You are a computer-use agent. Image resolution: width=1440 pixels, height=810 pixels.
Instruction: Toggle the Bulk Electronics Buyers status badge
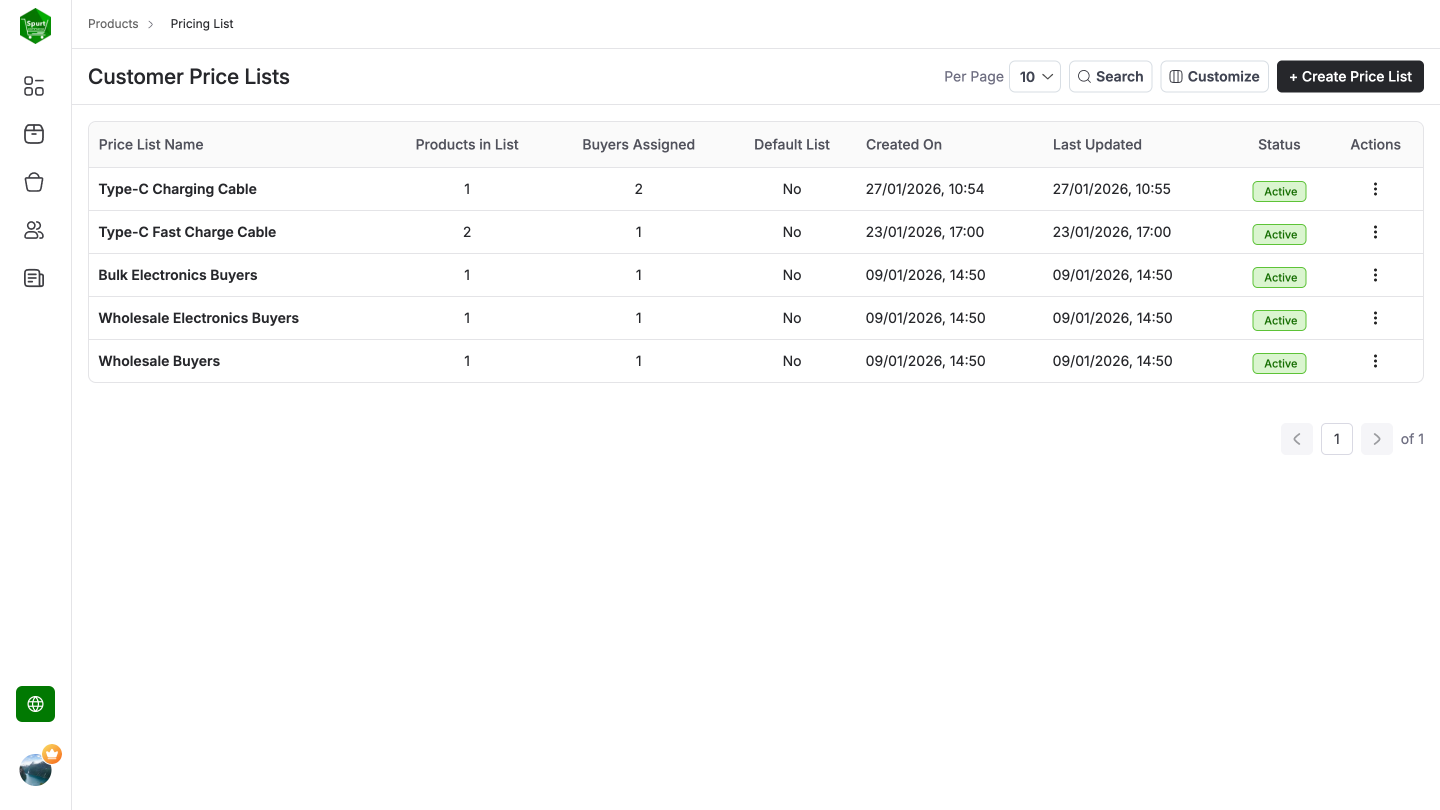point(1279,277)
